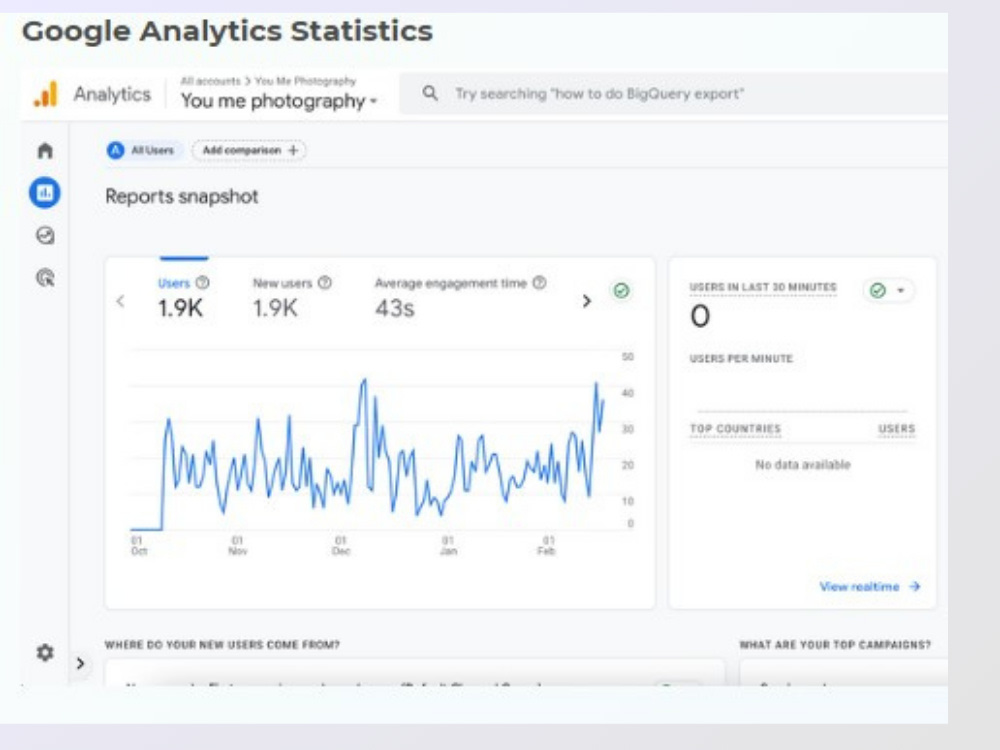Viewport: 1000px width, 750px height.
Task: Click the All Users segment chip
Action: (x=144, y=151)
